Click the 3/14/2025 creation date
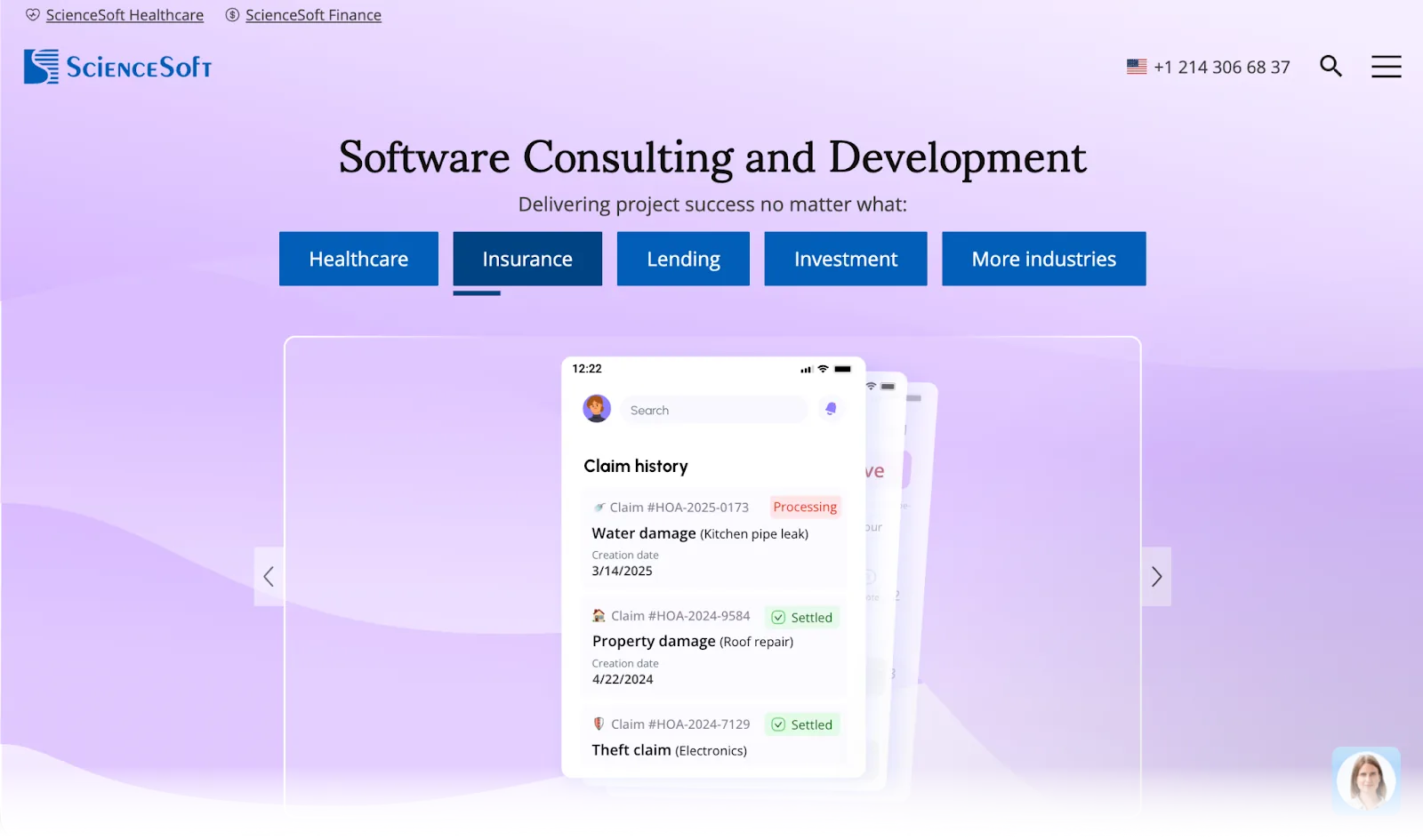 click(623, 571)
